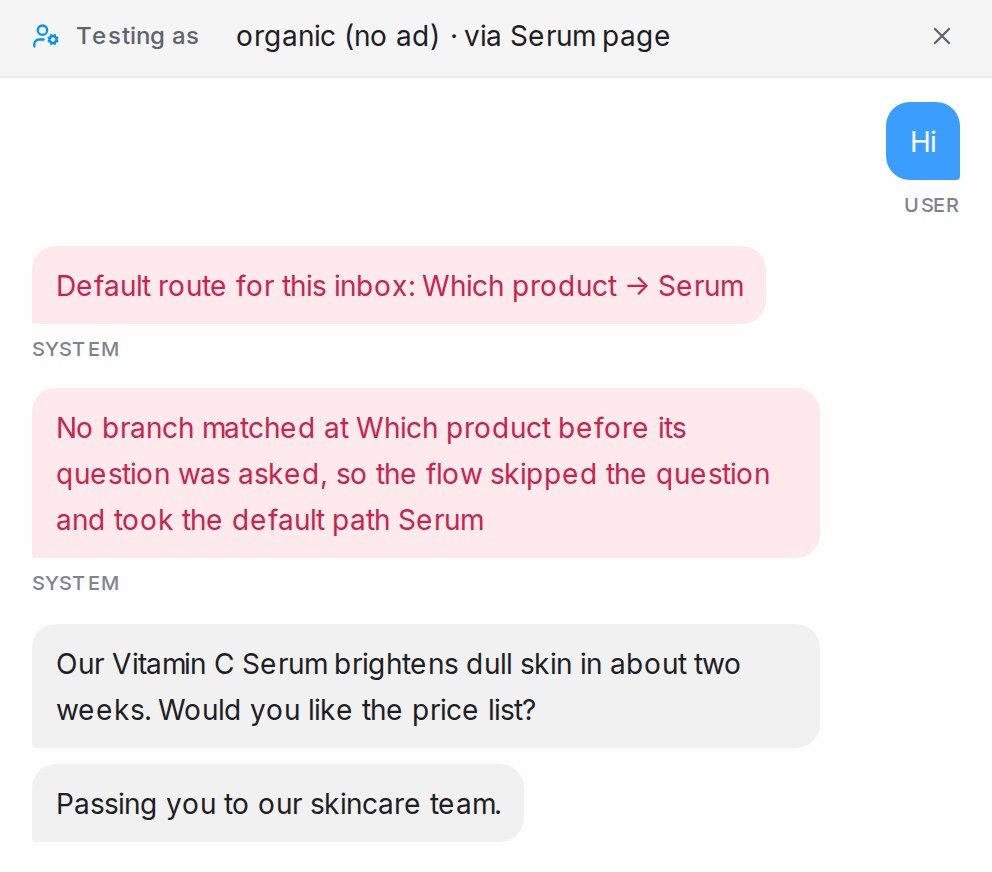Open the "organic (no ad)" persona selector

pyautogui.click(x=337, y=36)
